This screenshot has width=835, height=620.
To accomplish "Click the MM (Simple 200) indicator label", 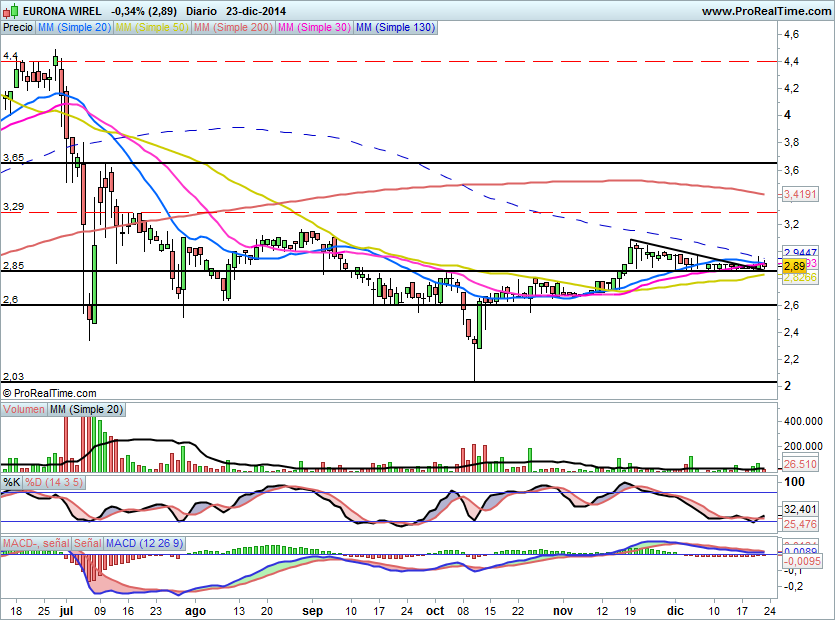I will tap(231, 28).
